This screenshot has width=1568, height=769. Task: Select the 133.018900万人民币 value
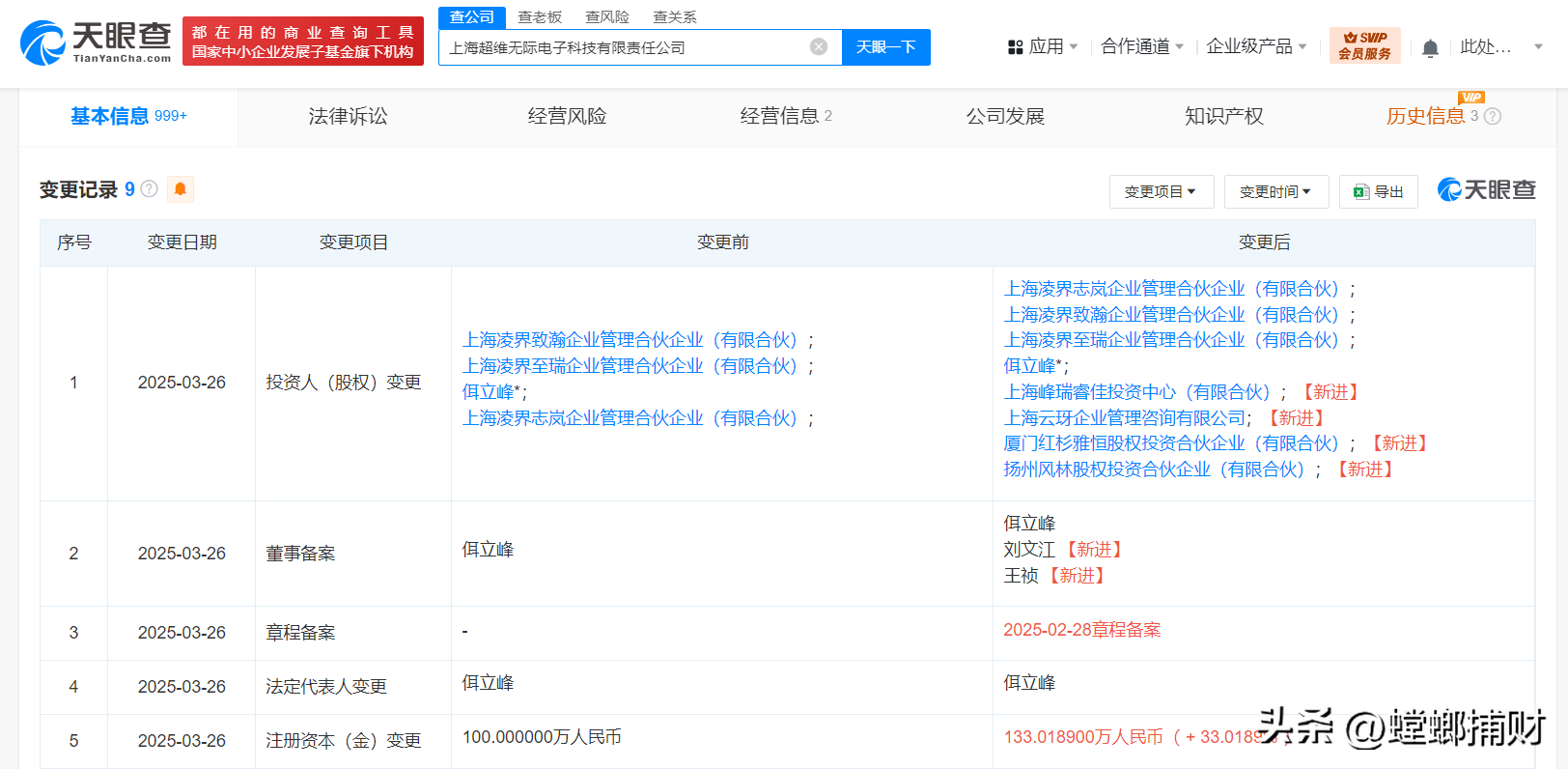1083,737
